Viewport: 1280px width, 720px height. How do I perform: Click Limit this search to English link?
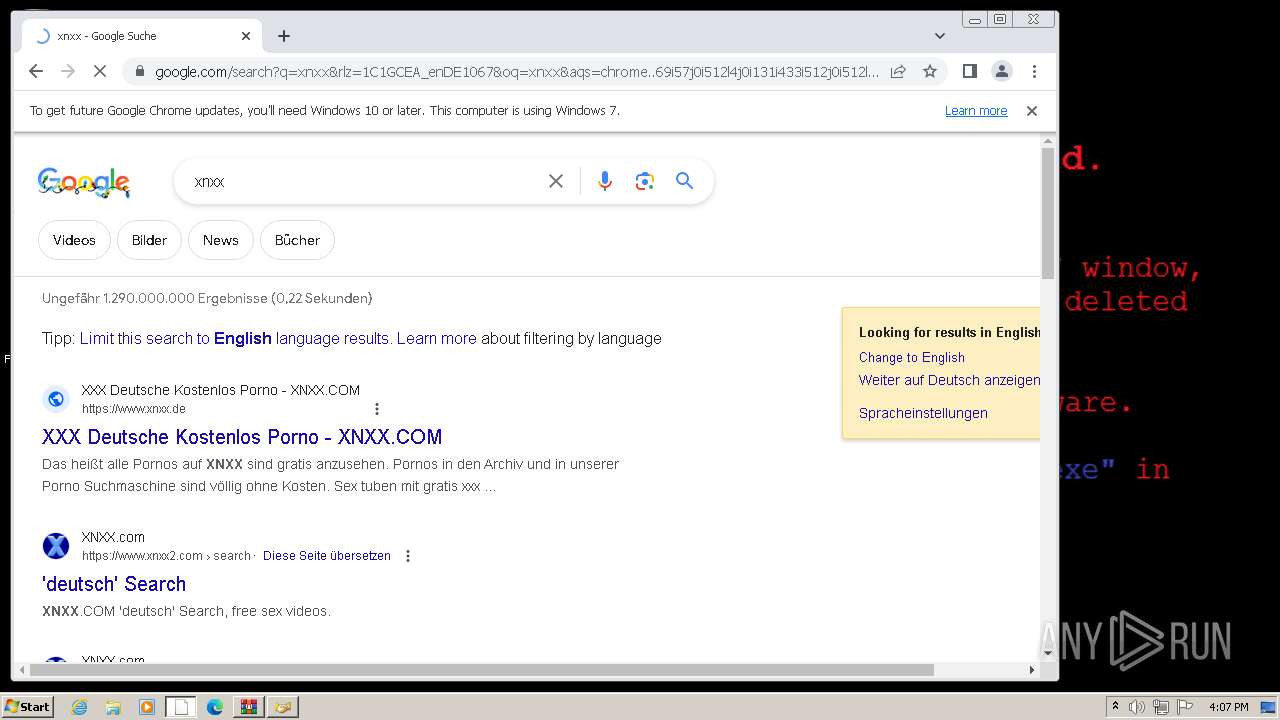click(x=234, y=338)
